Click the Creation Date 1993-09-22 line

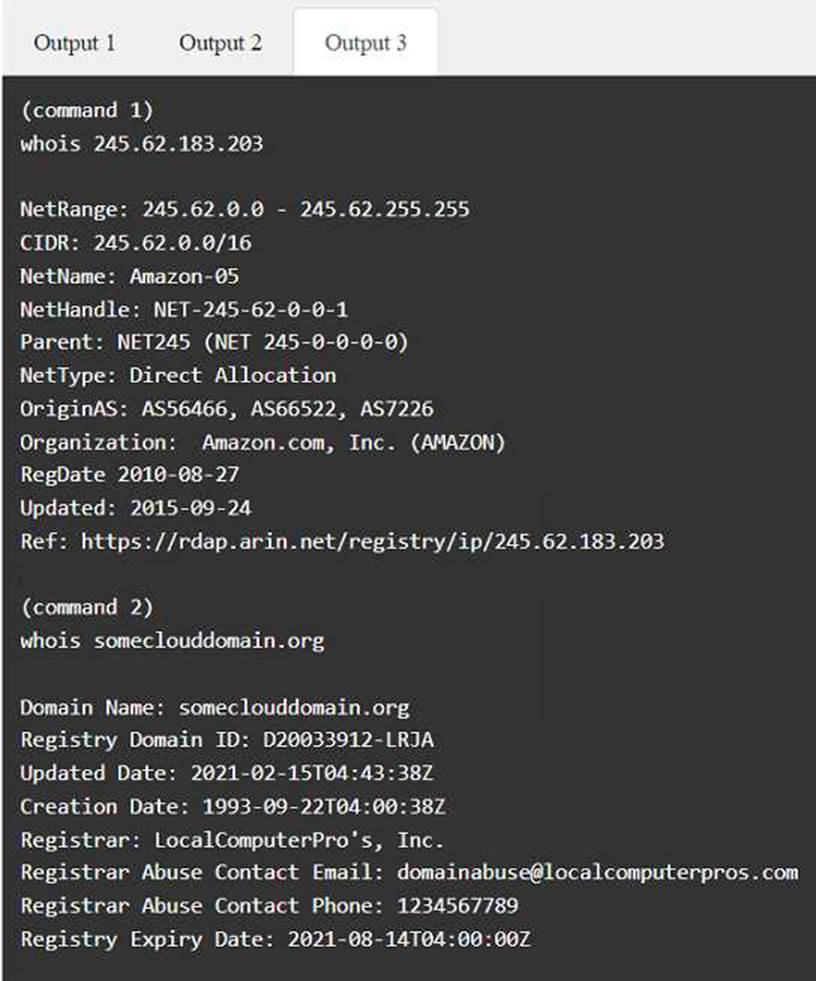pos(233,806)
